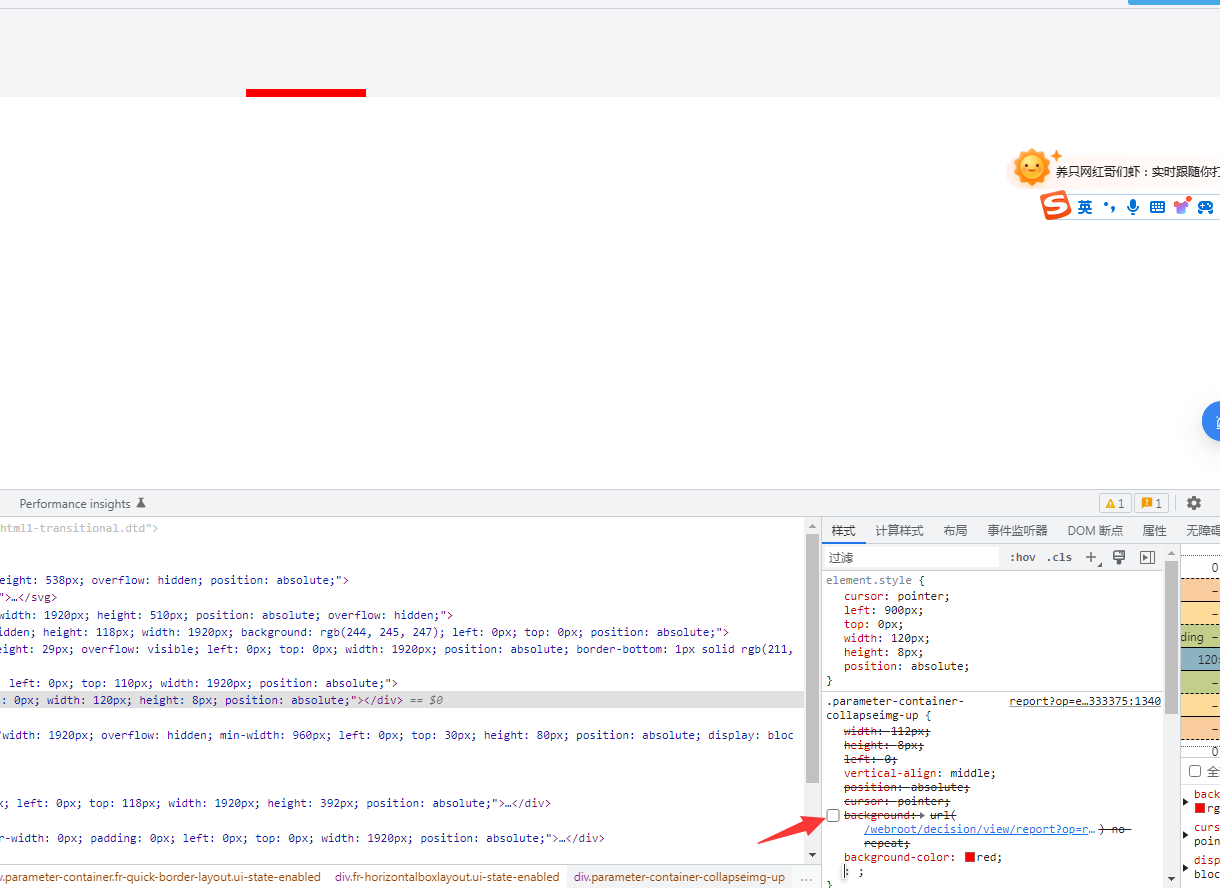Edit the vertical-align: middle declaration
The image size is (1220, 888).
920,773
